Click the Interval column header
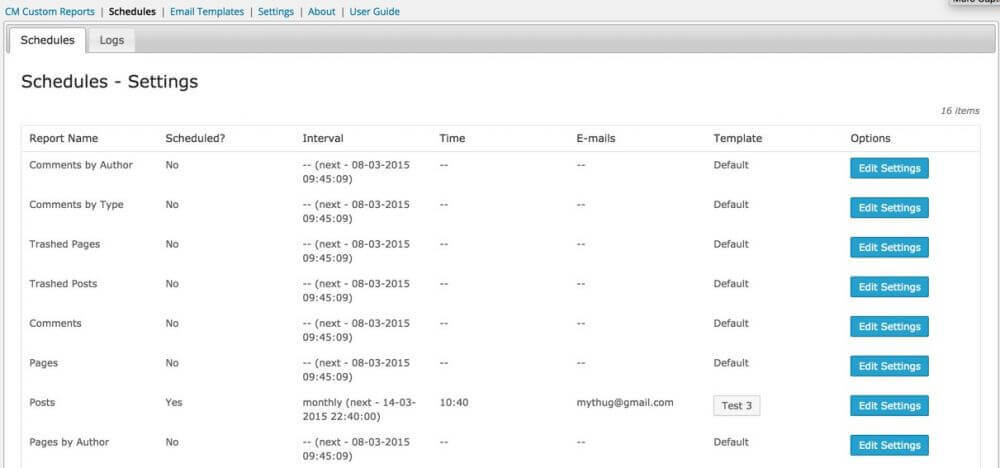The image size is (1000, 468). click(323, 138)
